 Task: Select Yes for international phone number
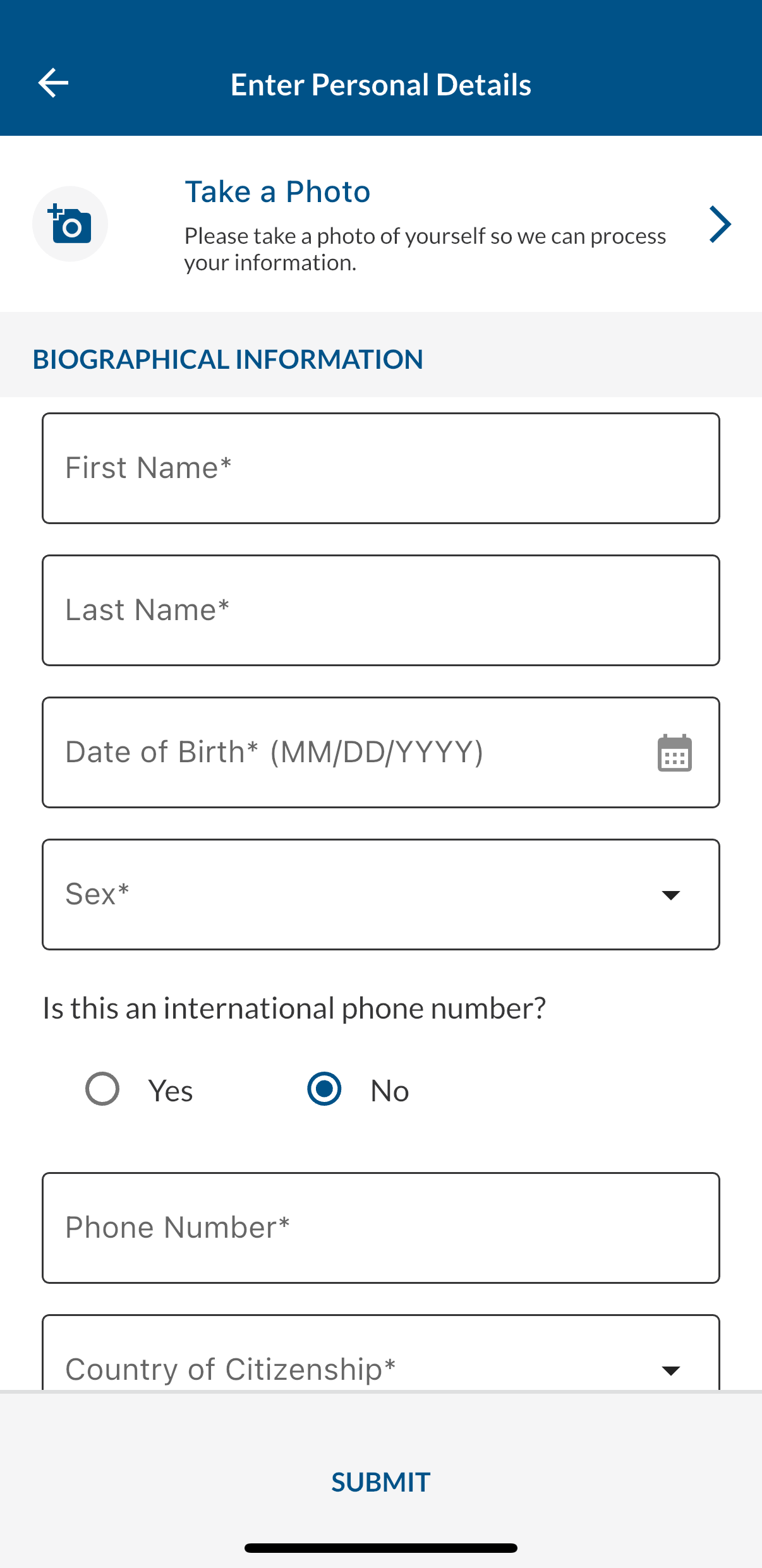102,1089
